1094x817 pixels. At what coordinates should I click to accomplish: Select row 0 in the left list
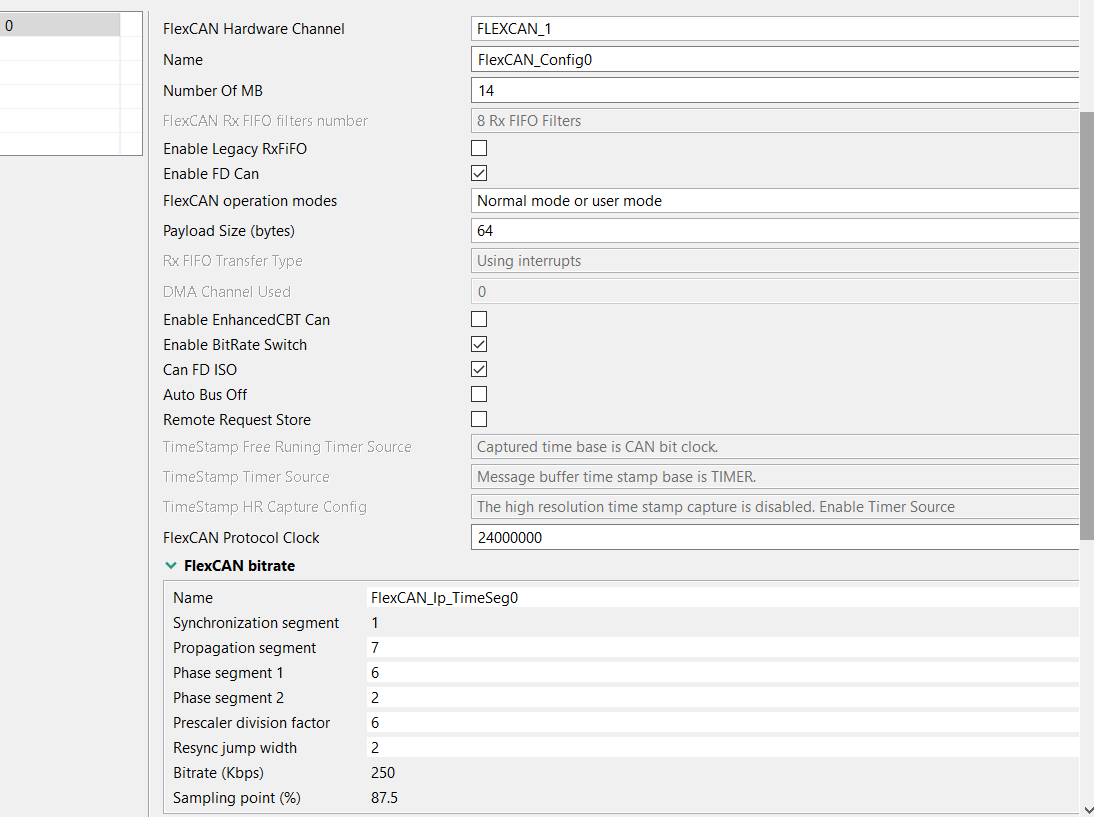pos(60,26)
